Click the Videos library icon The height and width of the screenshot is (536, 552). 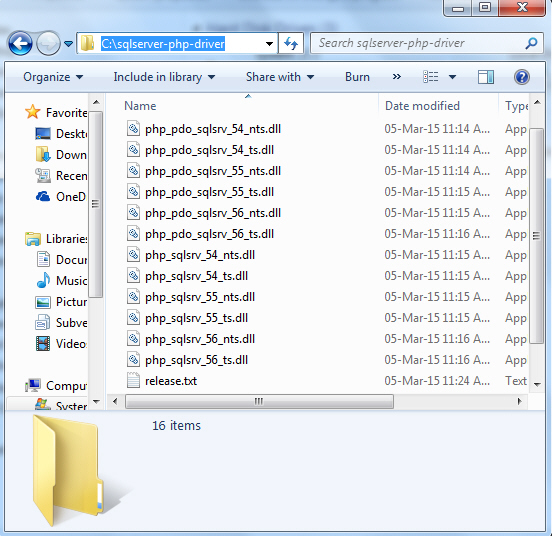[43, 343]
